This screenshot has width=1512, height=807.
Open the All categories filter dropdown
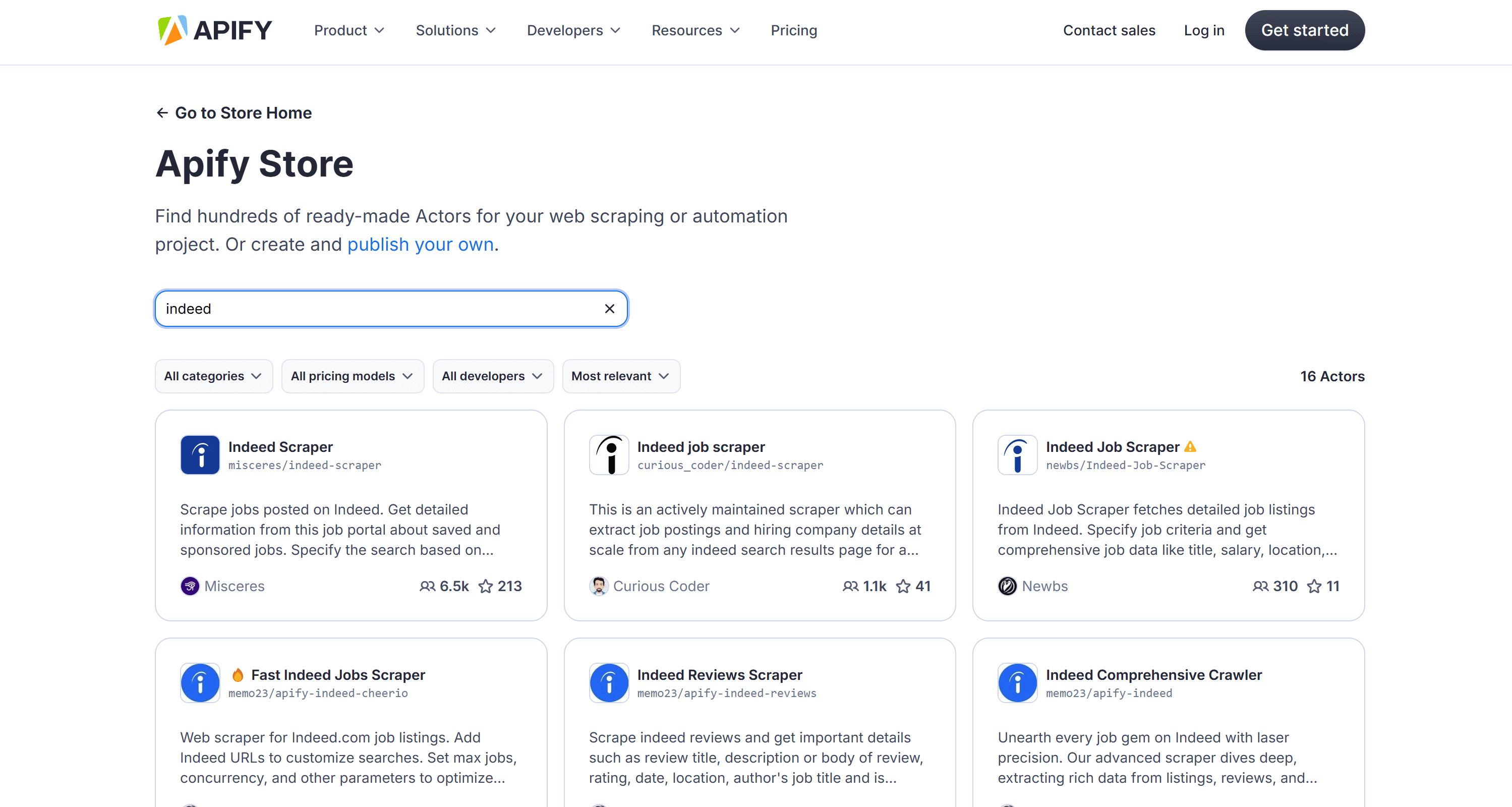pos(213,376)
